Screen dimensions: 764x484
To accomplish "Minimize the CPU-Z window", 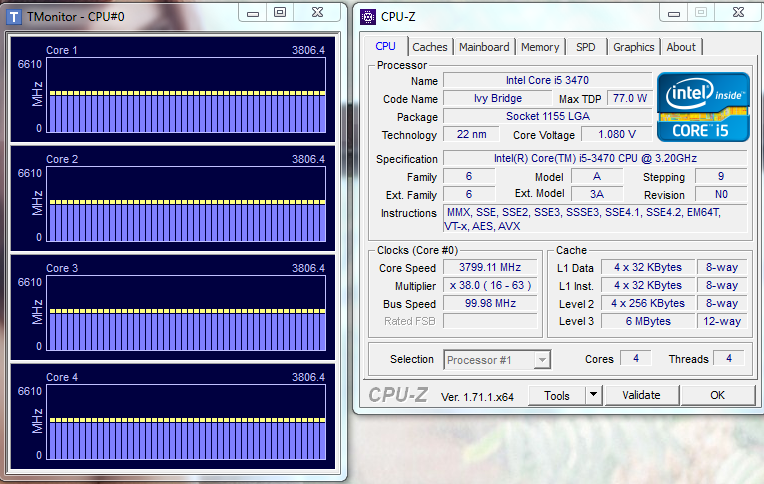I will [x=674, y=13].
